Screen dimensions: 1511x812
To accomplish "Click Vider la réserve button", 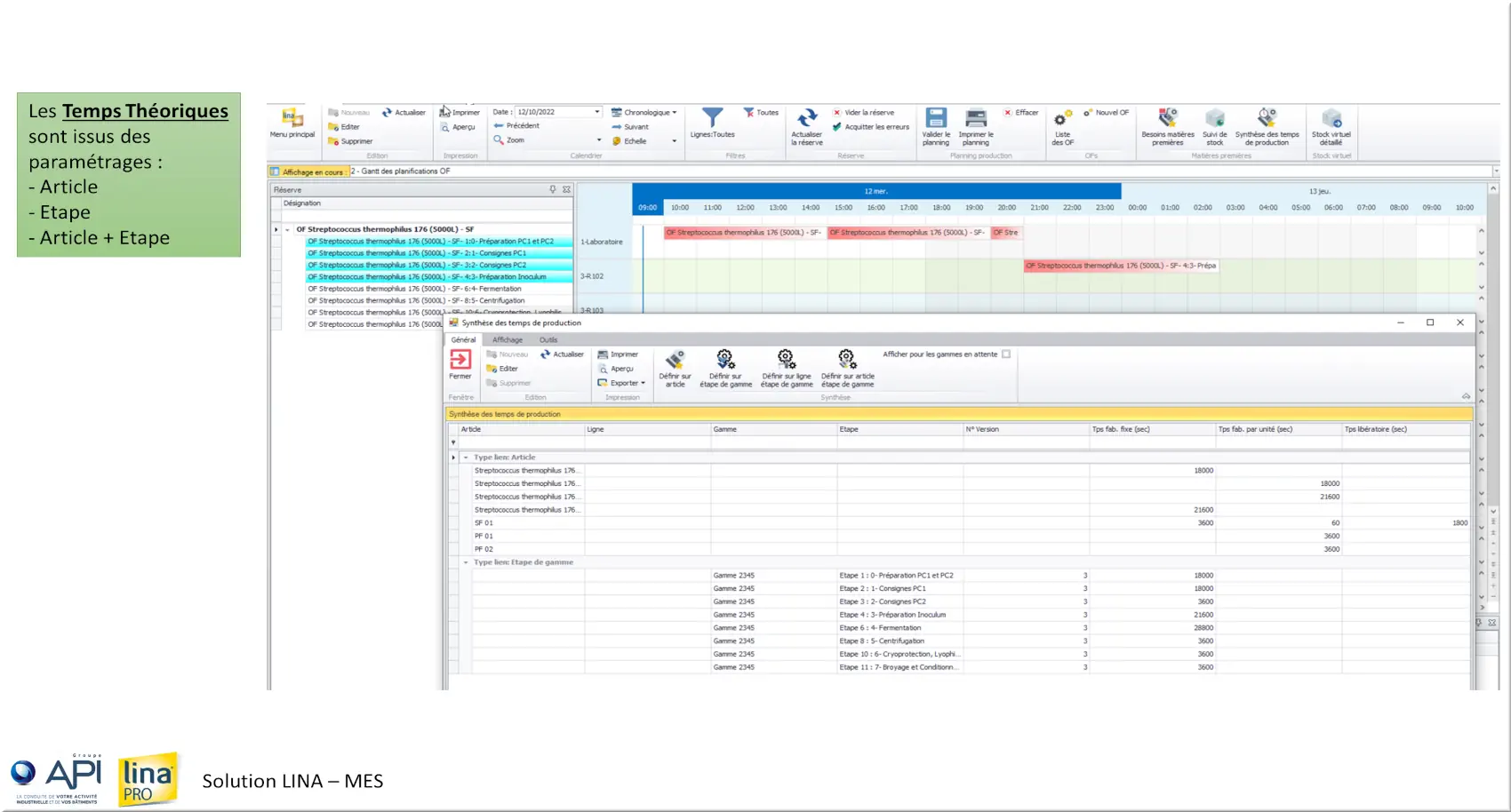I will pyautogui.click(x=863, y=113).
